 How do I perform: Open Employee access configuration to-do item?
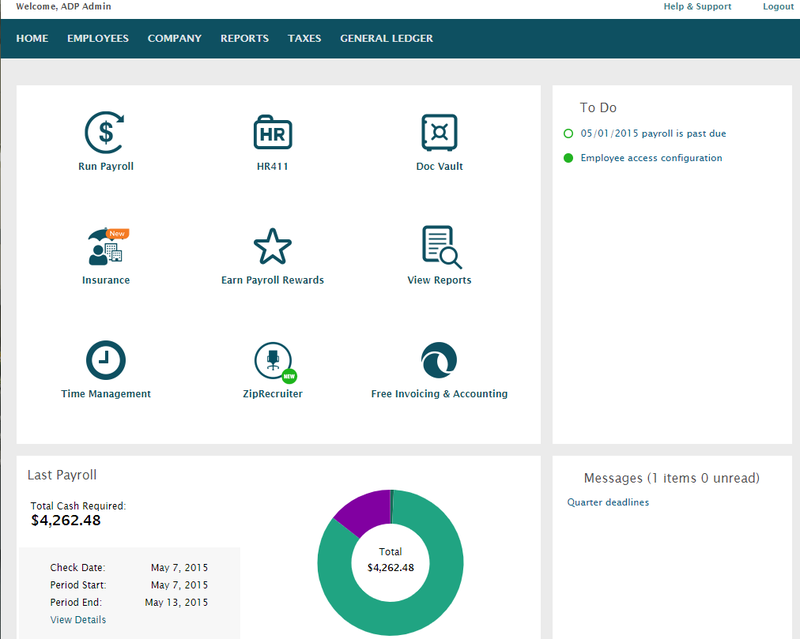(x=652, y=158)
